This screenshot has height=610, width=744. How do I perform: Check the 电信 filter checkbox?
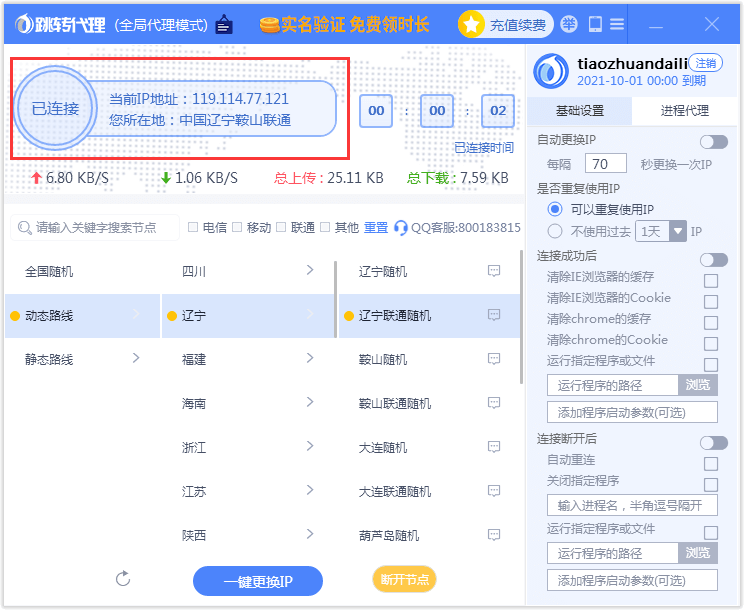pyautogui.click(x=193, y=228)
